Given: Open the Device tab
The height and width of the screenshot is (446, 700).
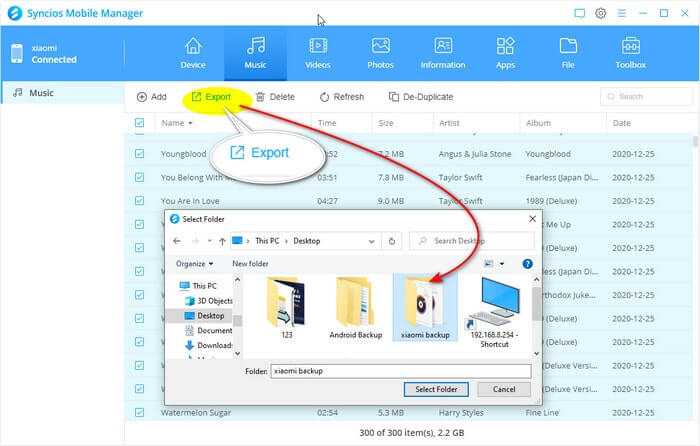Looking at the screenshot, I should coord(193,53).
